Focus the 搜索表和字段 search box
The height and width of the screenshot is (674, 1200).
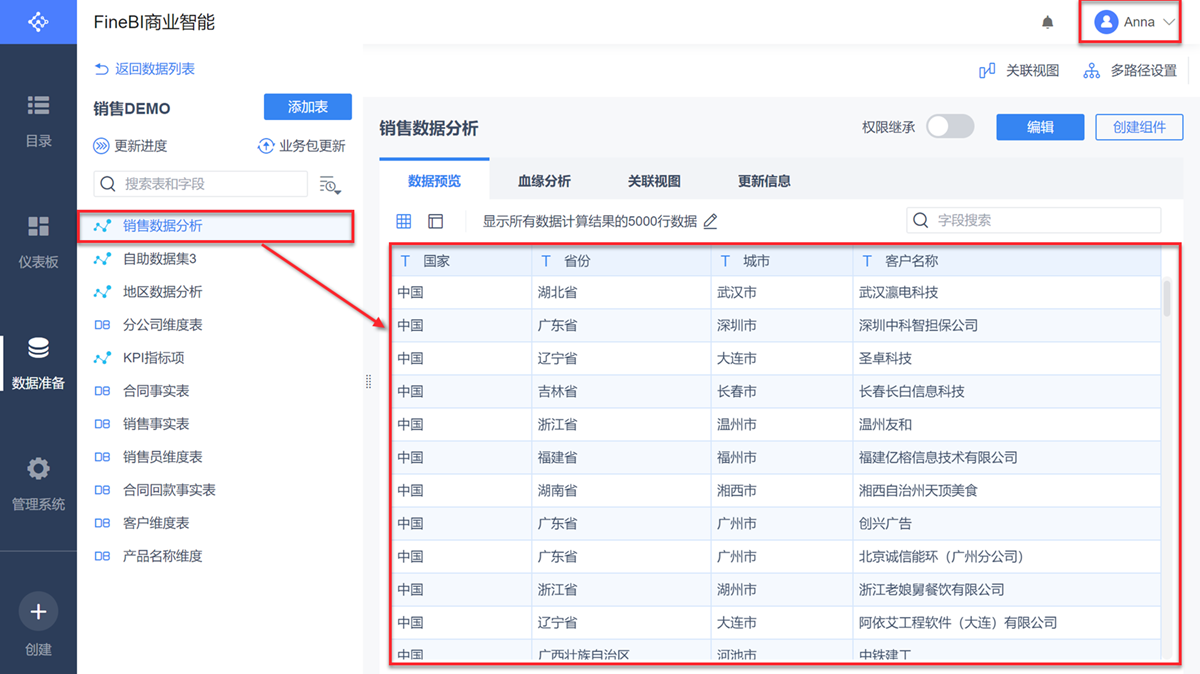(x=201, y=184)
